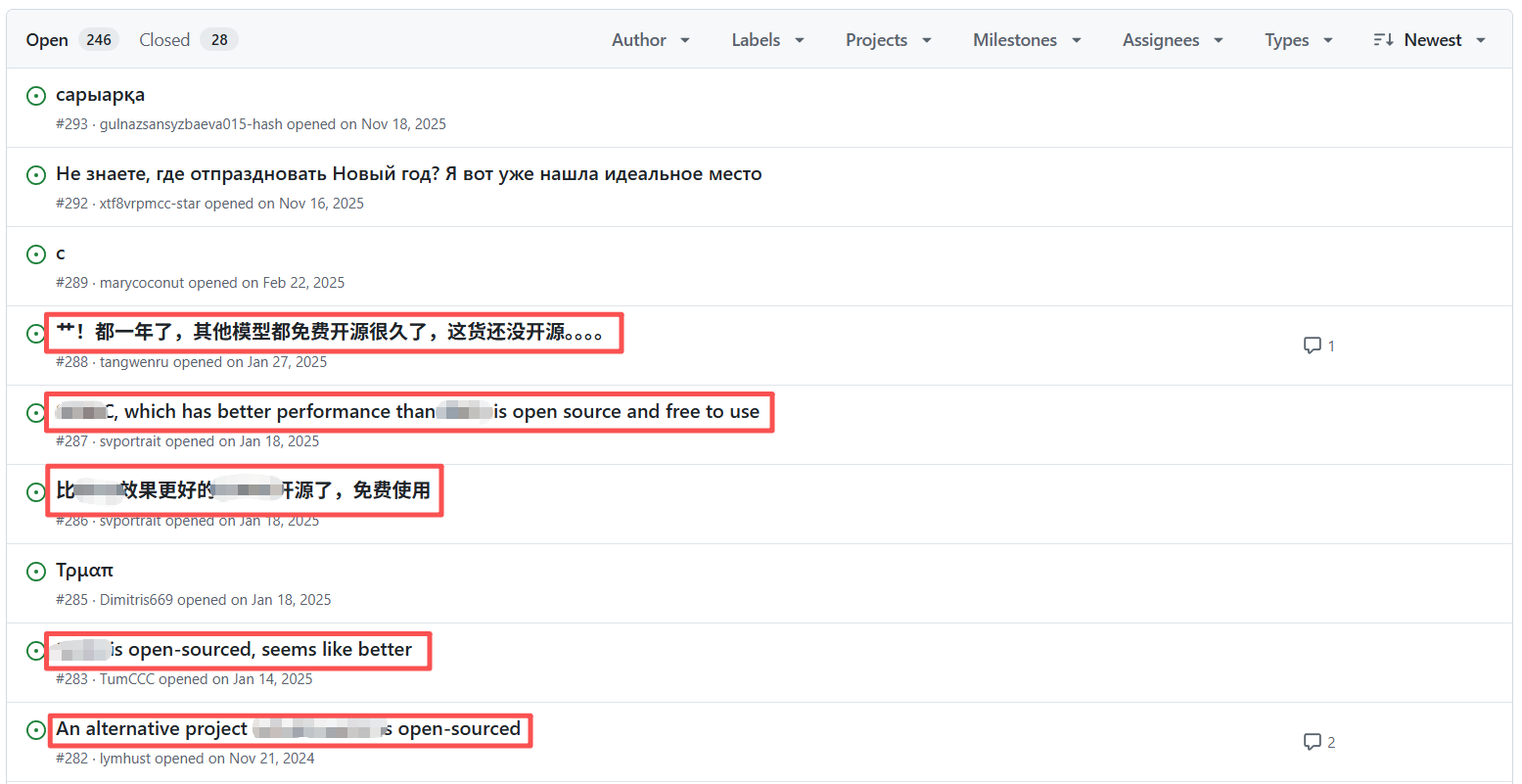Open the Labels filter dropdown
This screenshot has height=784, width=1522.
click(767, 40)
